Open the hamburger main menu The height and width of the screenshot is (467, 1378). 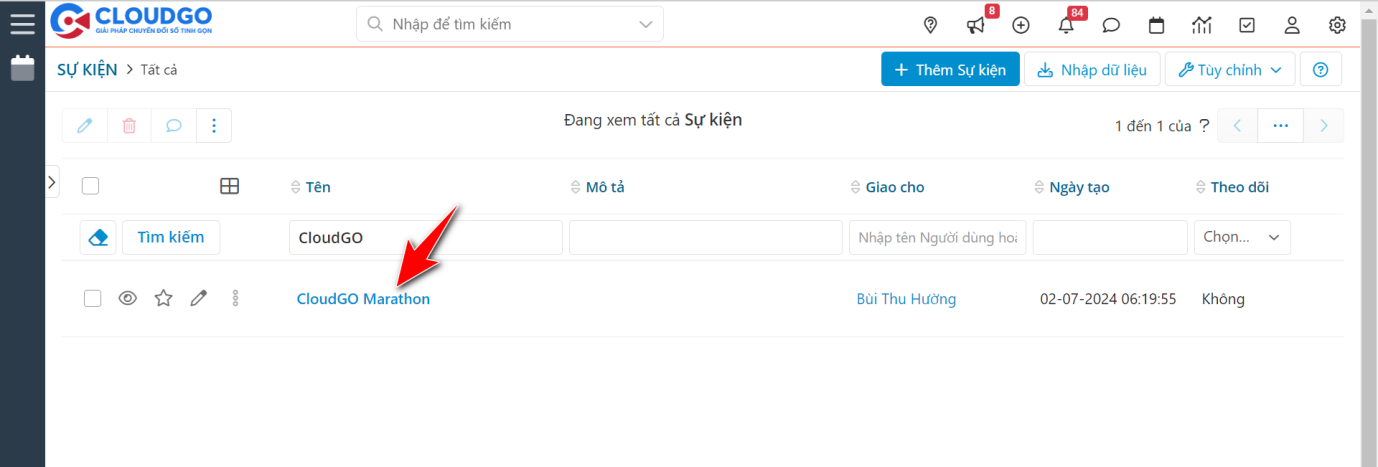click(22, 24)
